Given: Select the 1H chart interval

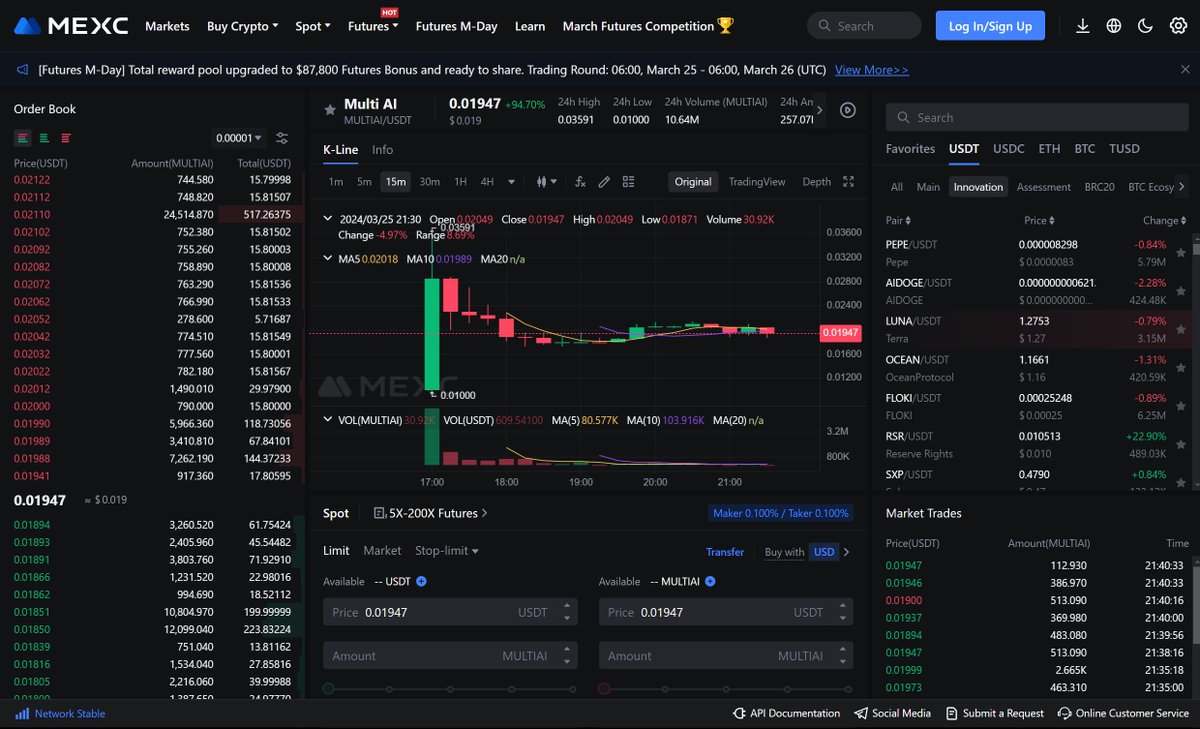Looking at the screenshot, I should [460, 182].
